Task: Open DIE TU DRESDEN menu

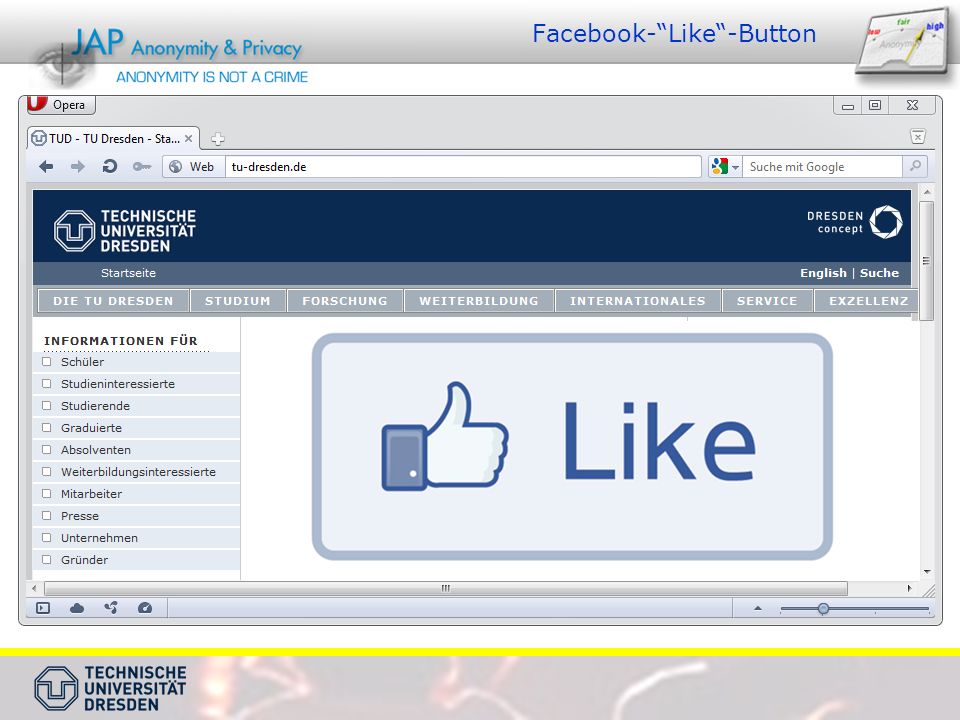Action: (x=113, y=301)
